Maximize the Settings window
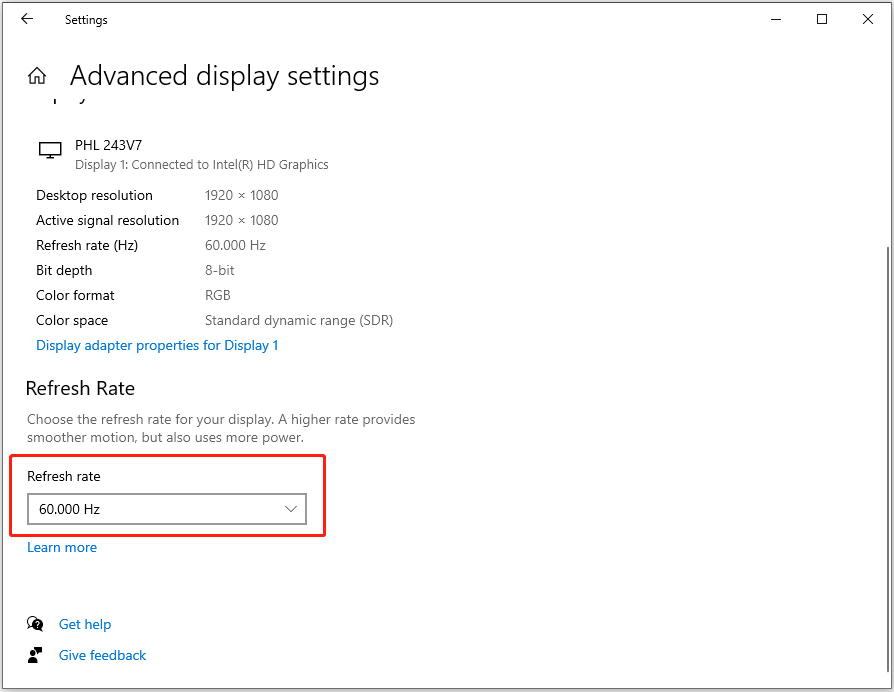Screen dimensions: 894x692 point(822,19)
